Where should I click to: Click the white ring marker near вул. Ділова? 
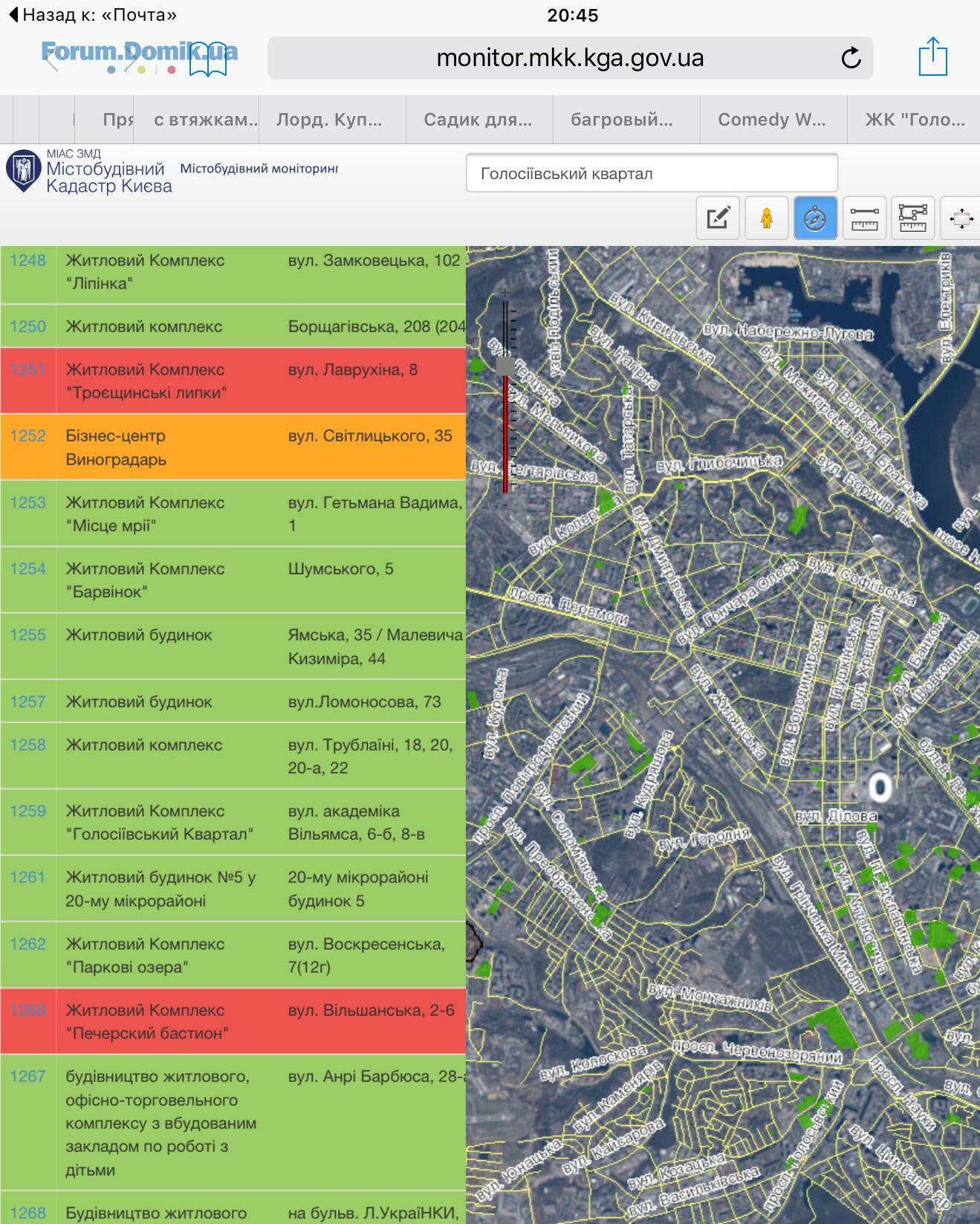[x=880, y=787]
